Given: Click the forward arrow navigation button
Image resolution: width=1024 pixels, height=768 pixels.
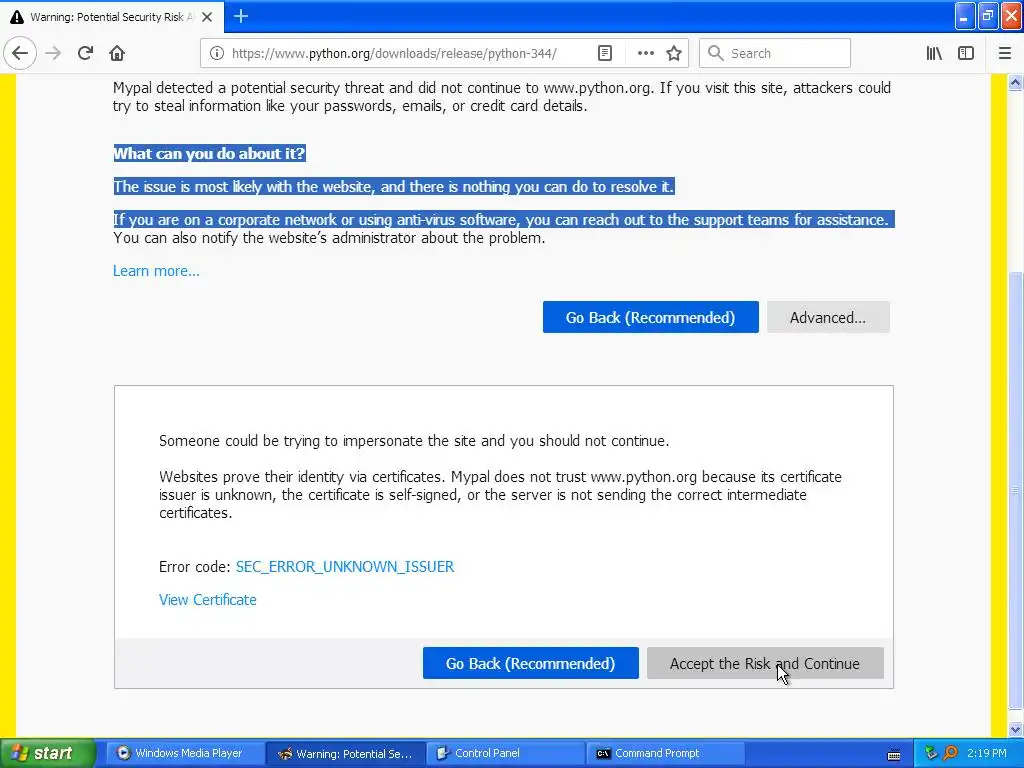Looking at the screenshot, I should click(53, 53).
